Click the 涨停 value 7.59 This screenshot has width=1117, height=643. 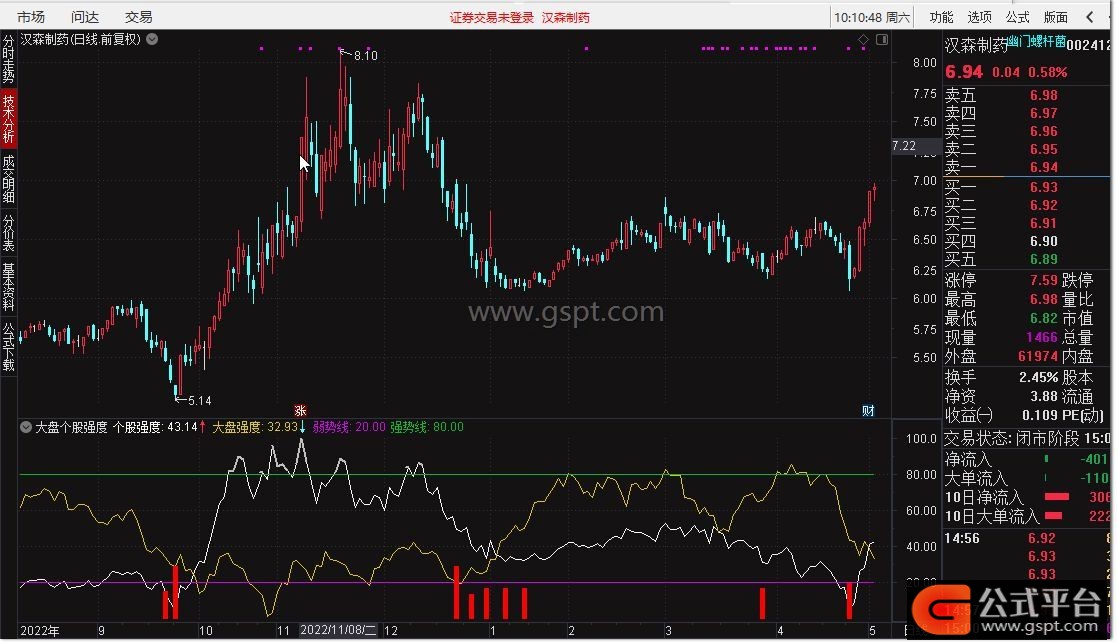pyautogui.click(x=1044, y=281)
